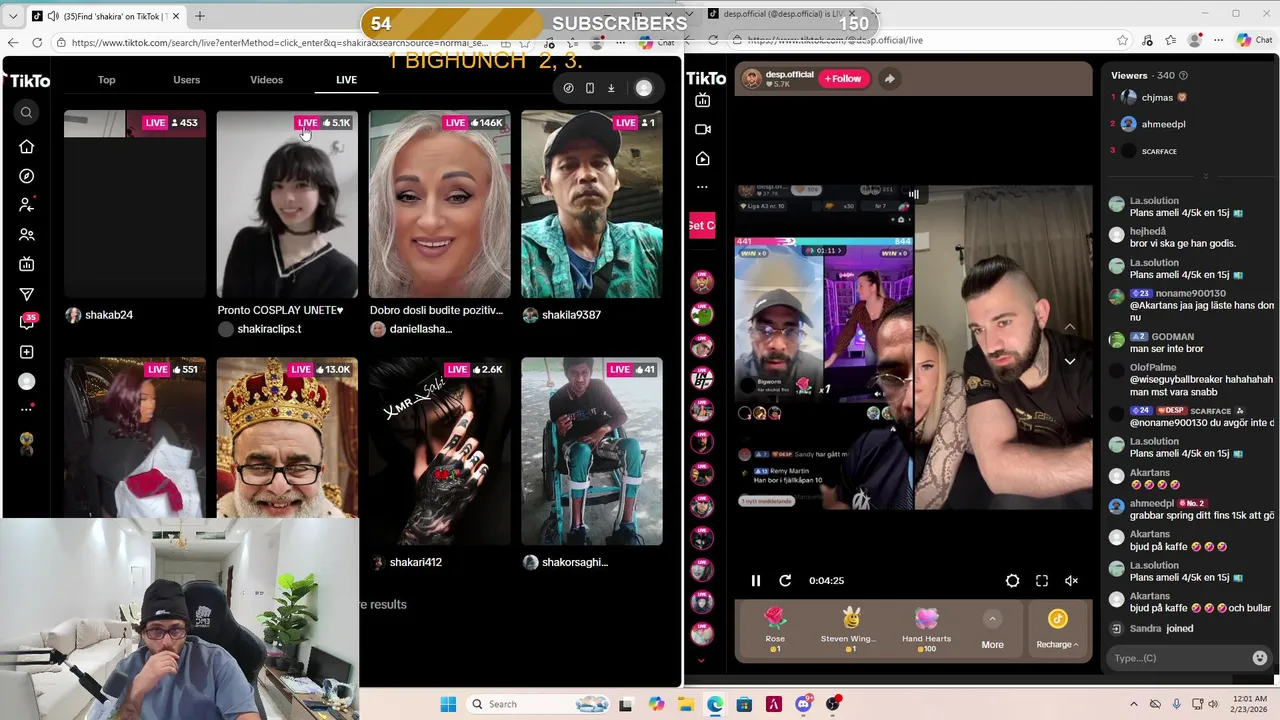
Task: Expand More gifts
Action: pyautogui.click(x=992, y=631)
